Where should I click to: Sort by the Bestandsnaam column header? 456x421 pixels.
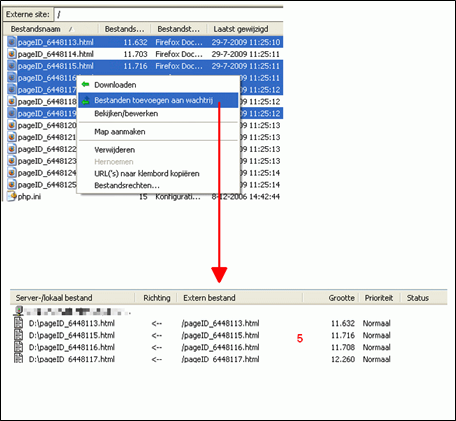pyautogui.click(x=51, y=29)
